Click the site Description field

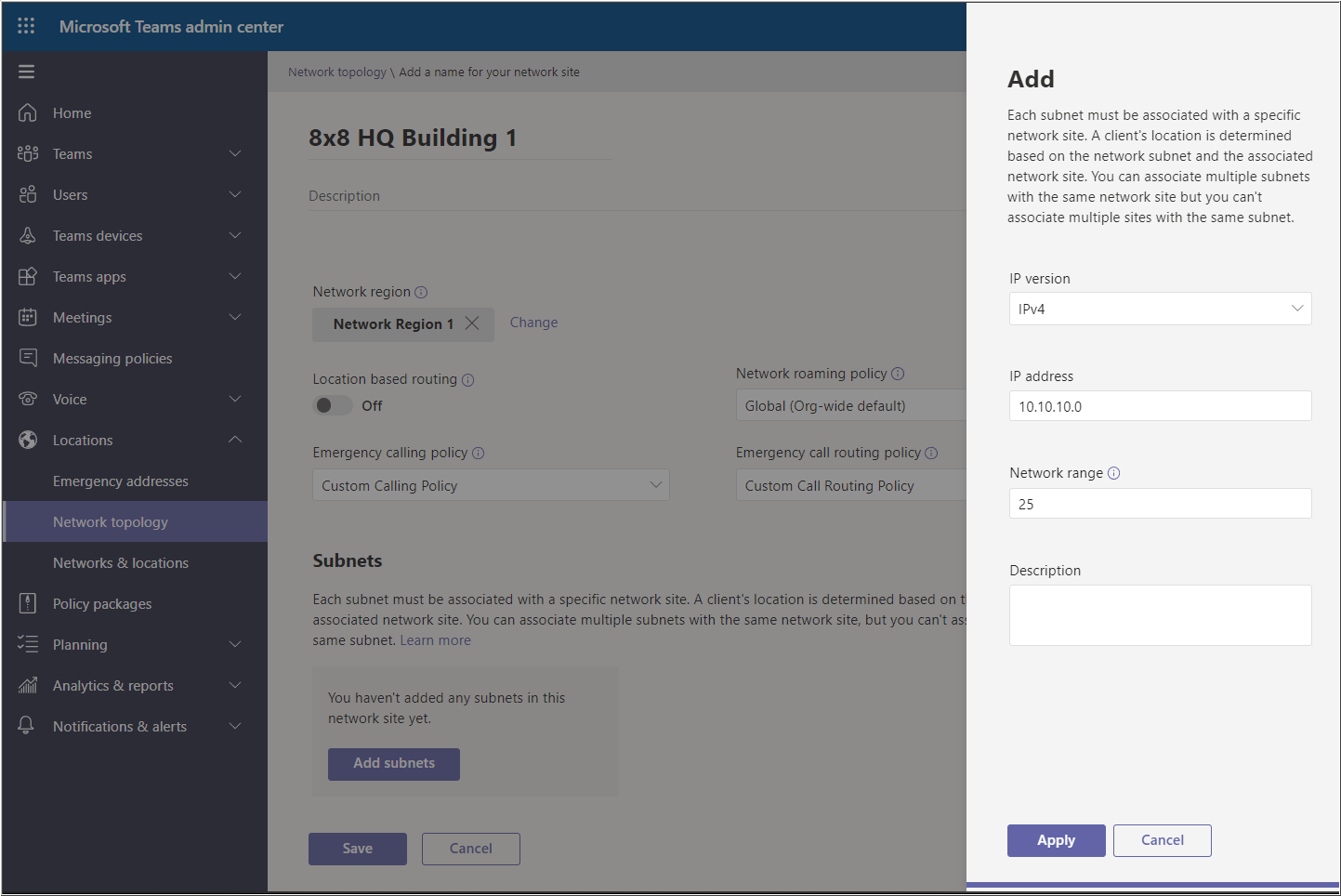click(638, 196)
